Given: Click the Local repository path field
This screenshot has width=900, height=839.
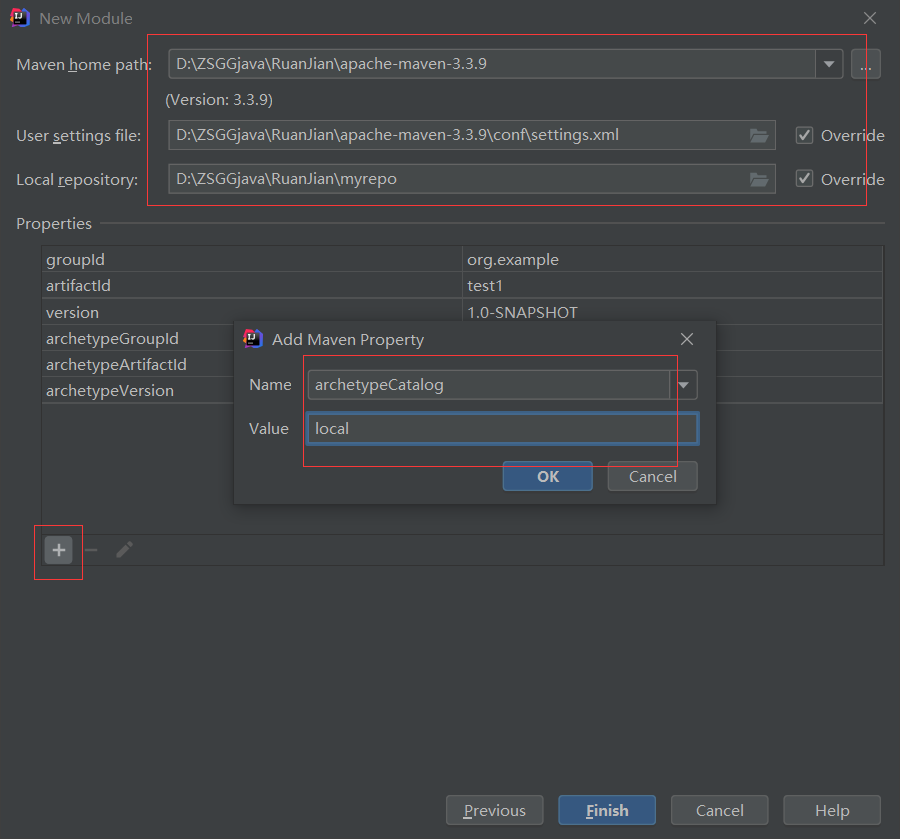Looking at the screenshot, I should coord(472,179).
